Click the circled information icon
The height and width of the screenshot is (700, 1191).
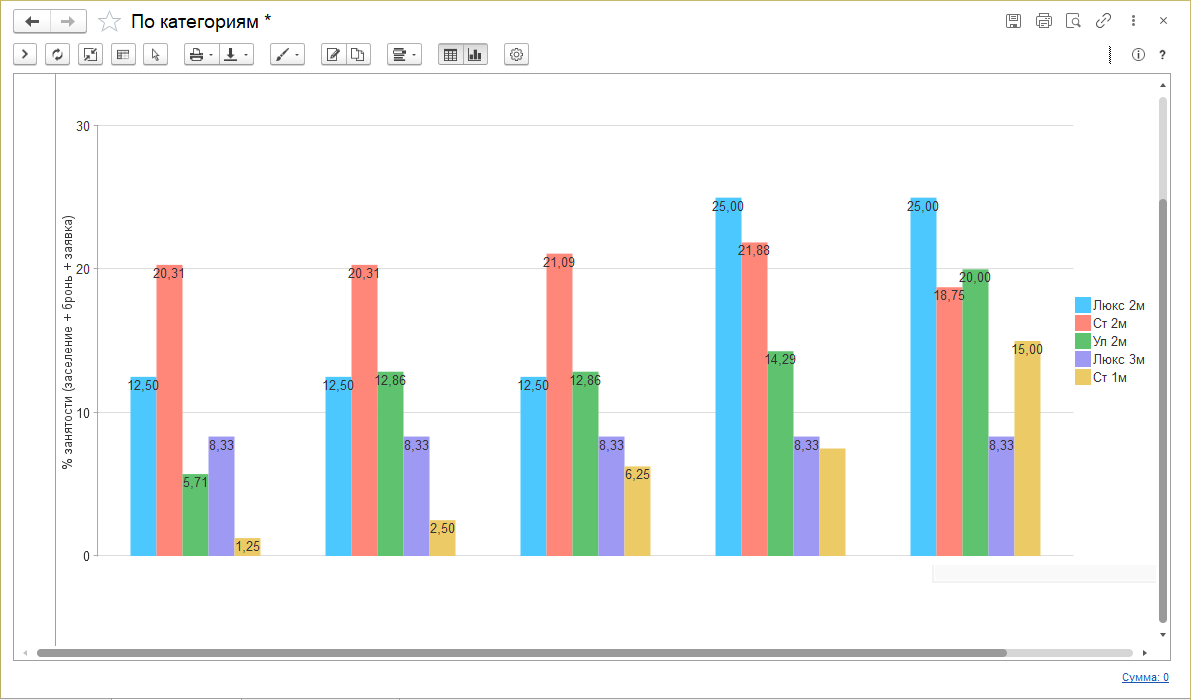tap(1138, 55)
